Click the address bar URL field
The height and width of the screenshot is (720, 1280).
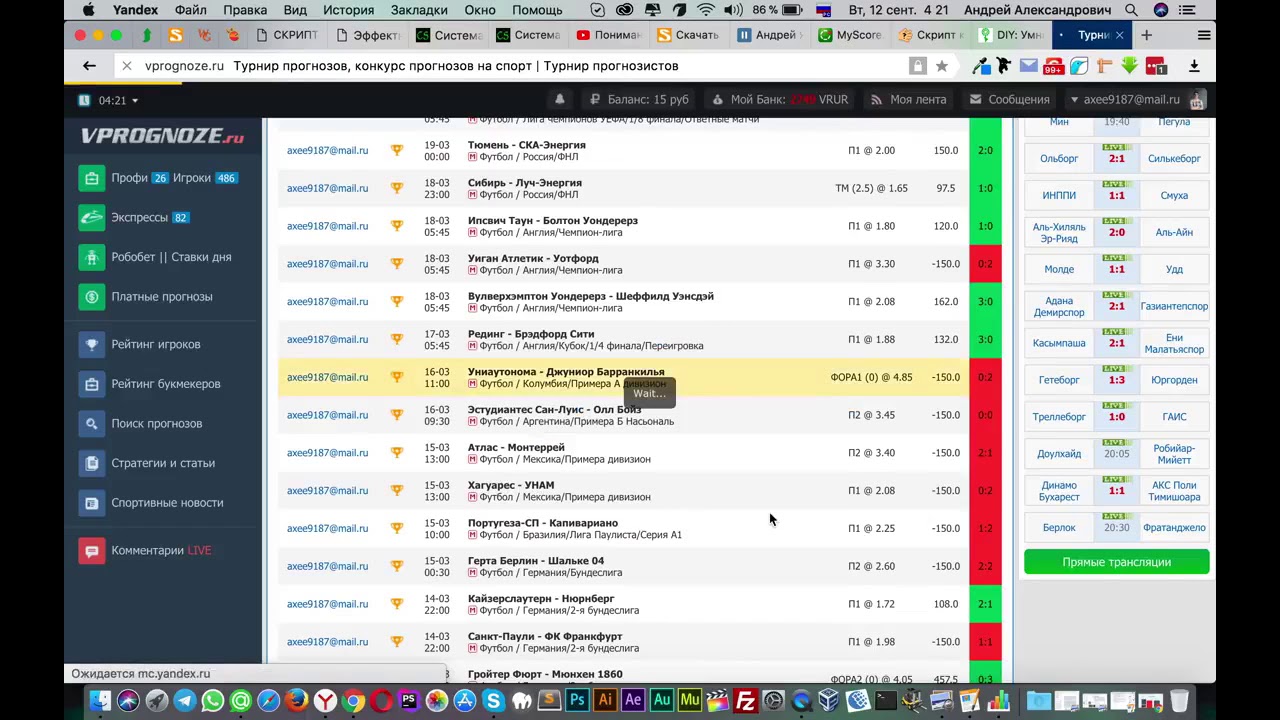click(x=520, y=66)
